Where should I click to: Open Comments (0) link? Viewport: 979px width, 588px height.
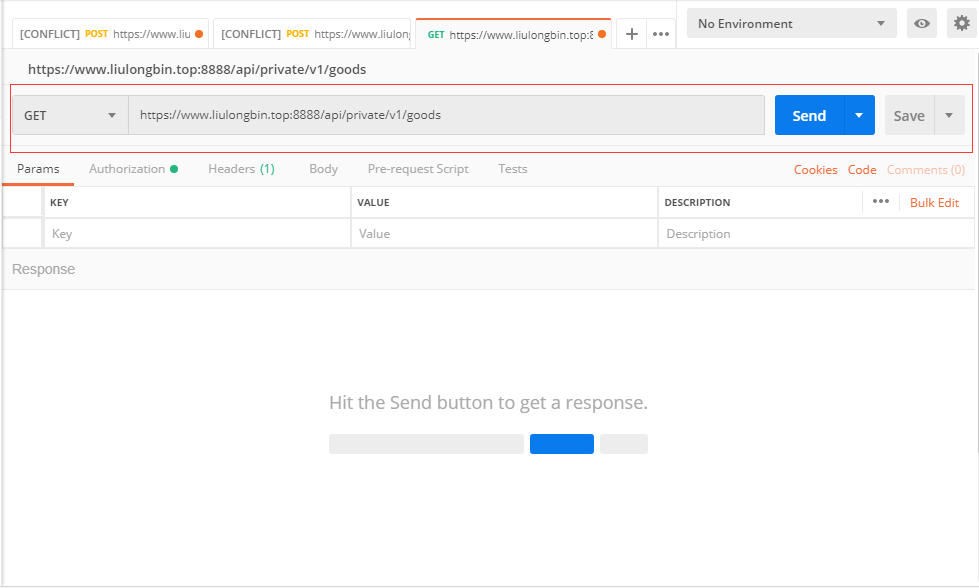point(925,170)
